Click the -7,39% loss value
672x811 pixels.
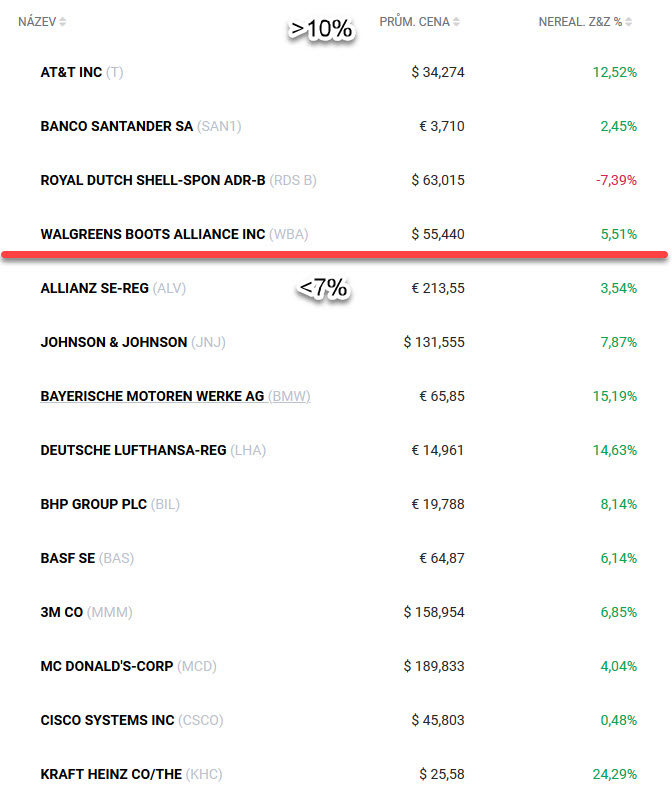(x=616, y=180)
